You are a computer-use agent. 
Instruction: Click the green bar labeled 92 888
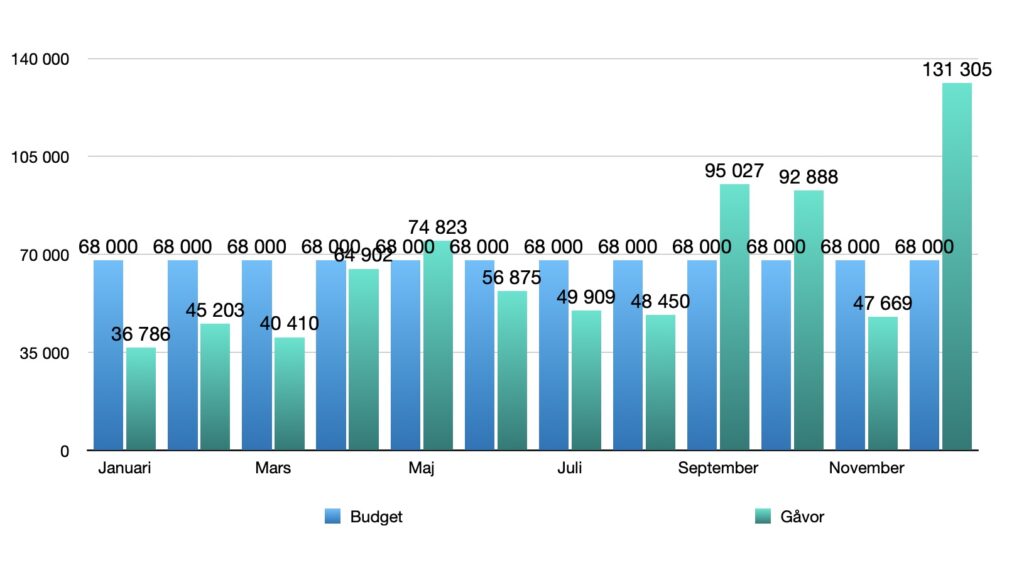click(x=808, y=320)
